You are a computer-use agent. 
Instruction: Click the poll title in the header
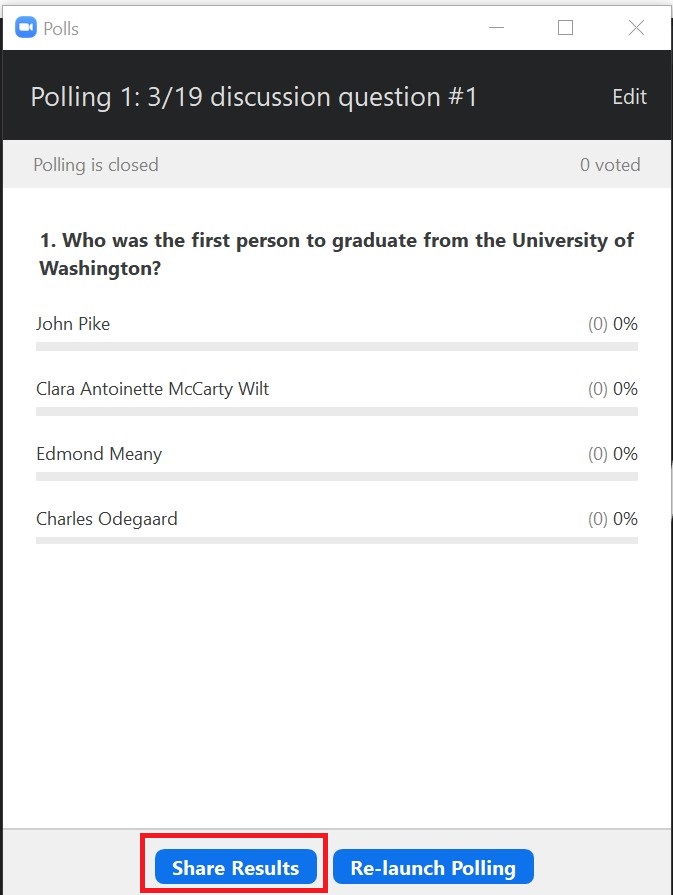pos(254,97)
